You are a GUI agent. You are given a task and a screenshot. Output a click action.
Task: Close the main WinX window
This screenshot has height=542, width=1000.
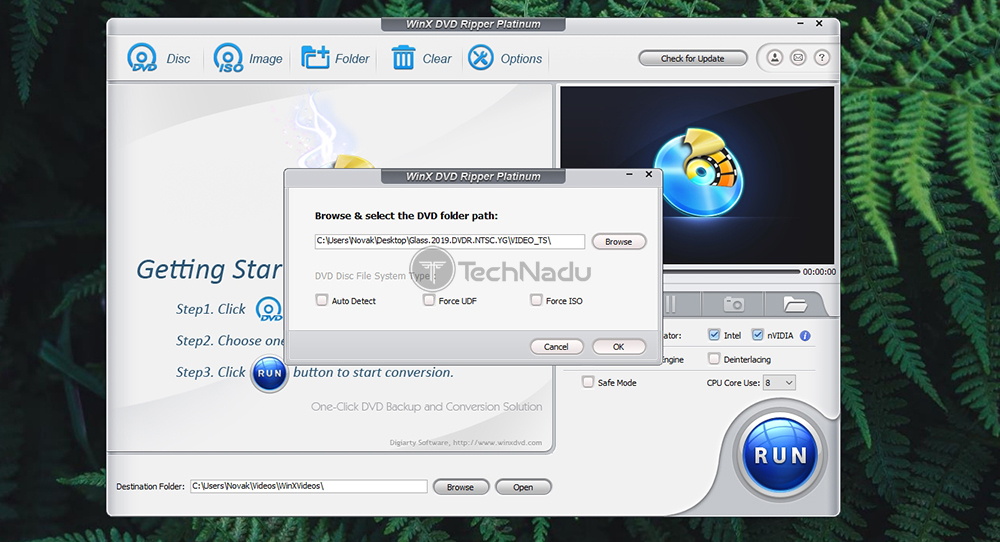click(x=819, y=24)
